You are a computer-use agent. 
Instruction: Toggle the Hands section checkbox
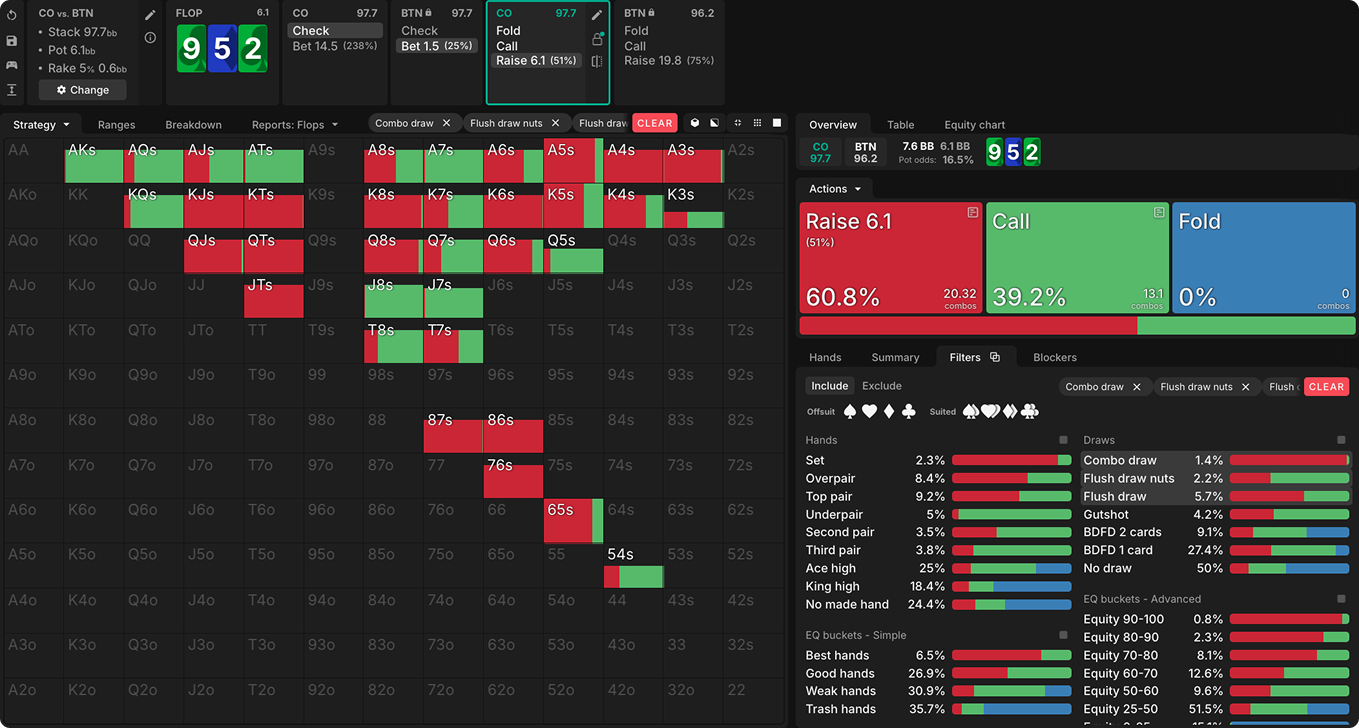point(1063,440)
